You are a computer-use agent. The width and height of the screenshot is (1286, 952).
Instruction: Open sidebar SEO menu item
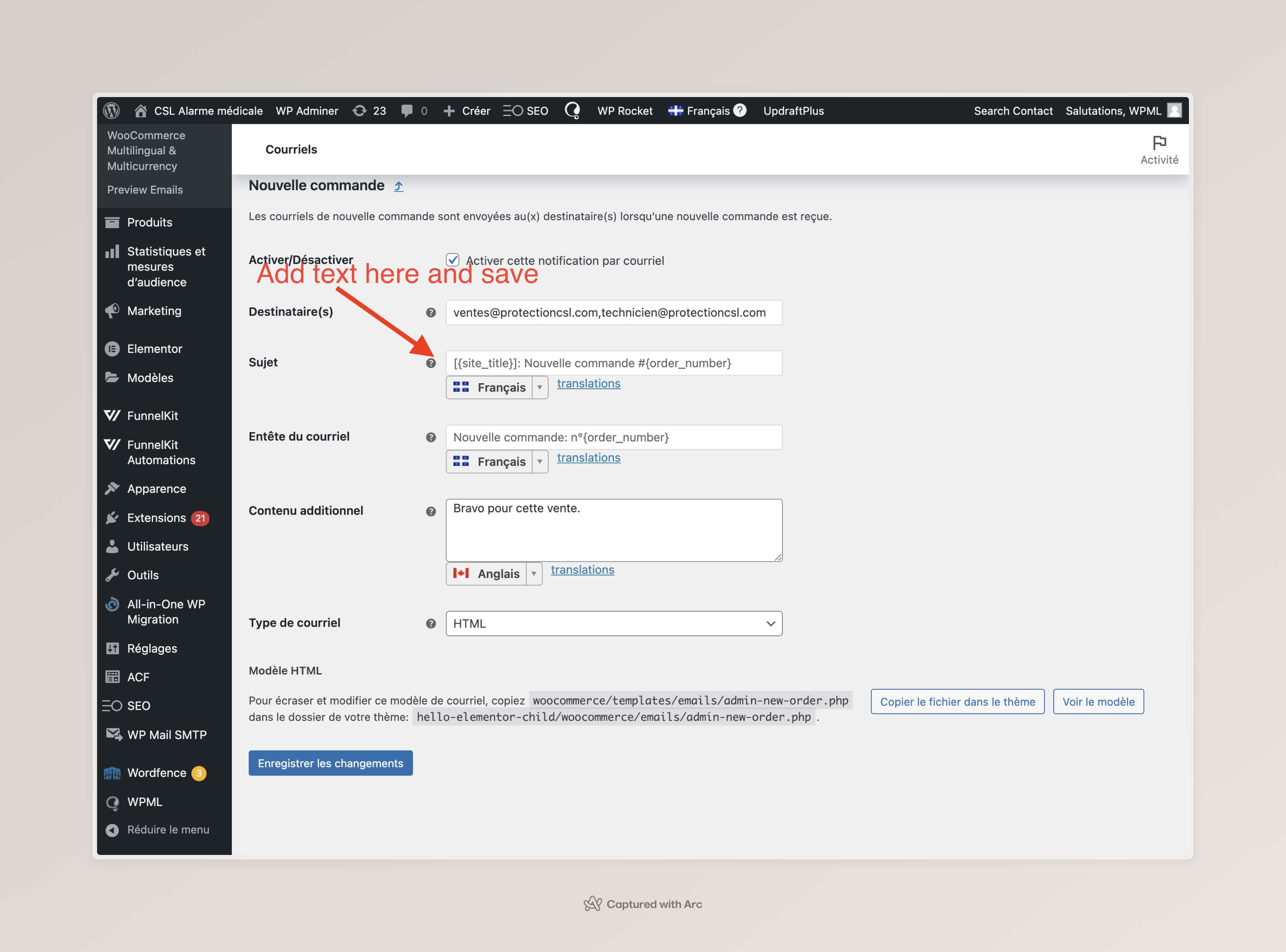(x=138, y=706)
